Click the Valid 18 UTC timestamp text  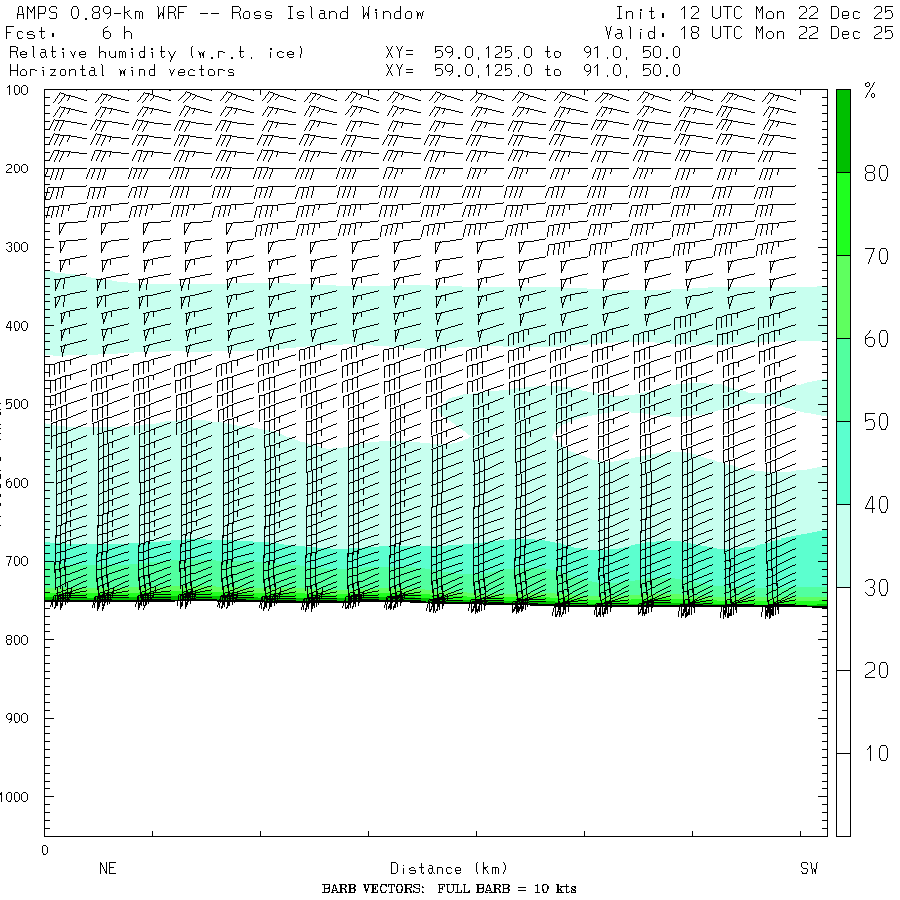tap(749, 33)
